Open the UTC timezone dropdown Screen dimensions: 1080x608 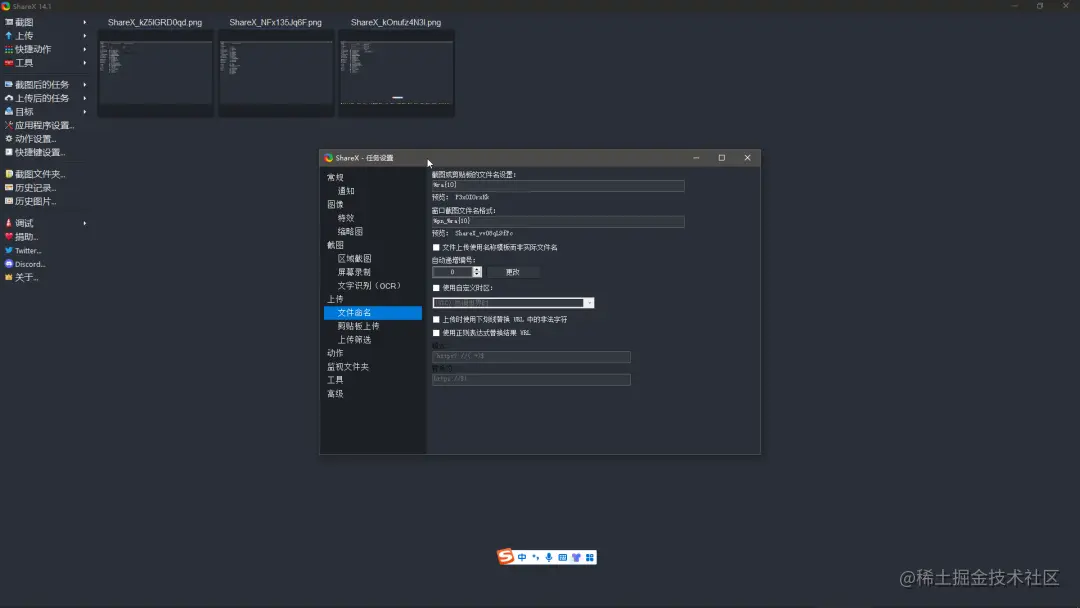(589, 303)
